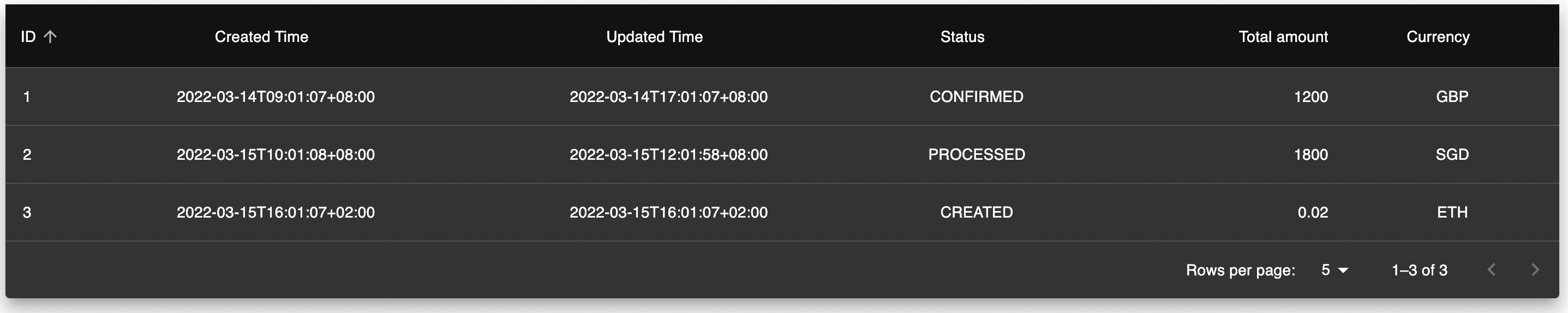Click total amount 0.02 cell

(1312, 213)
